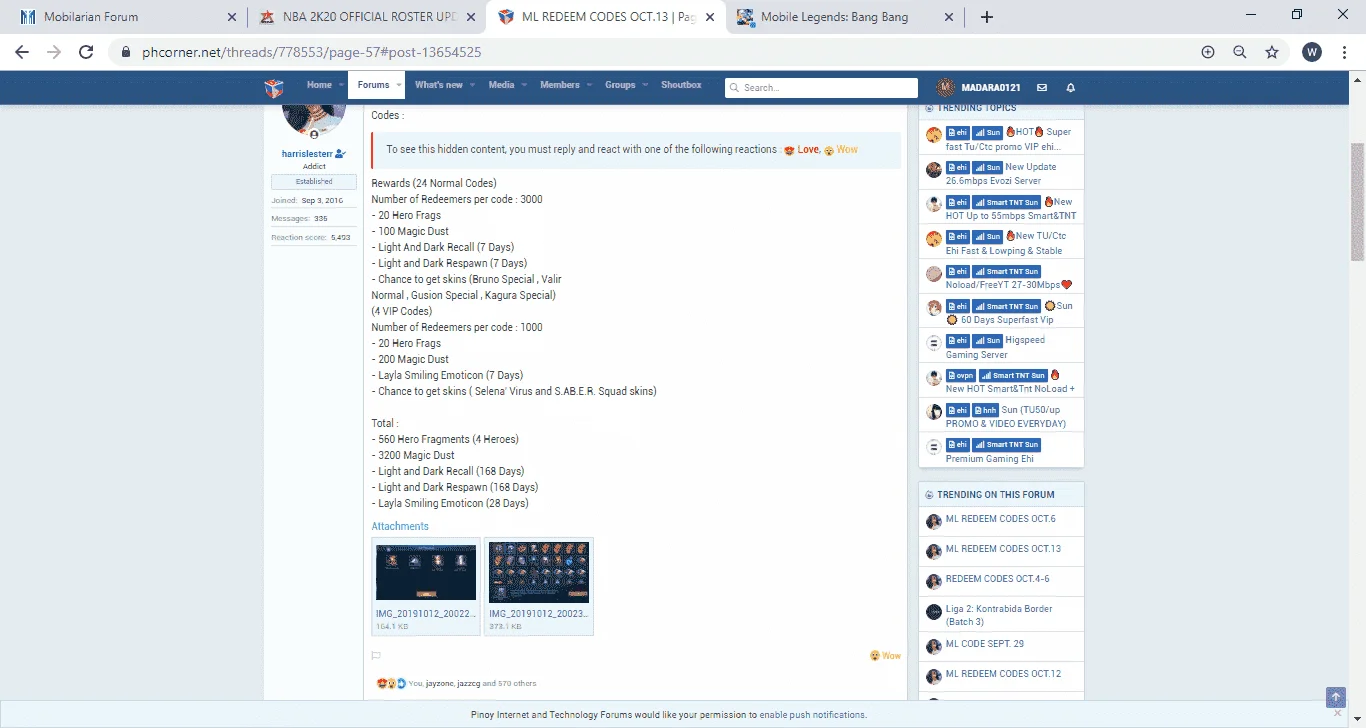1366x728 pixels.
Task: Open the Shoutbox nav item
Action: 681,85
